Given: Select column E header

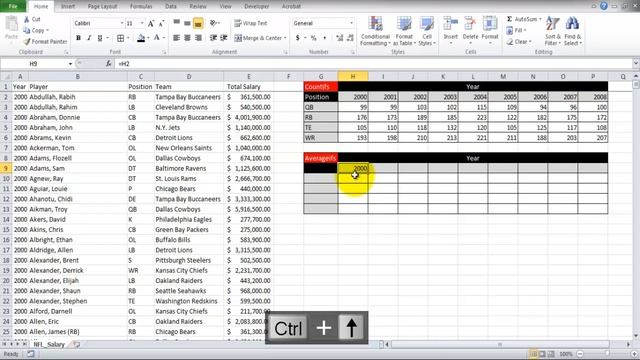Looking at the screenshot, I should click(x=249, y=76).
